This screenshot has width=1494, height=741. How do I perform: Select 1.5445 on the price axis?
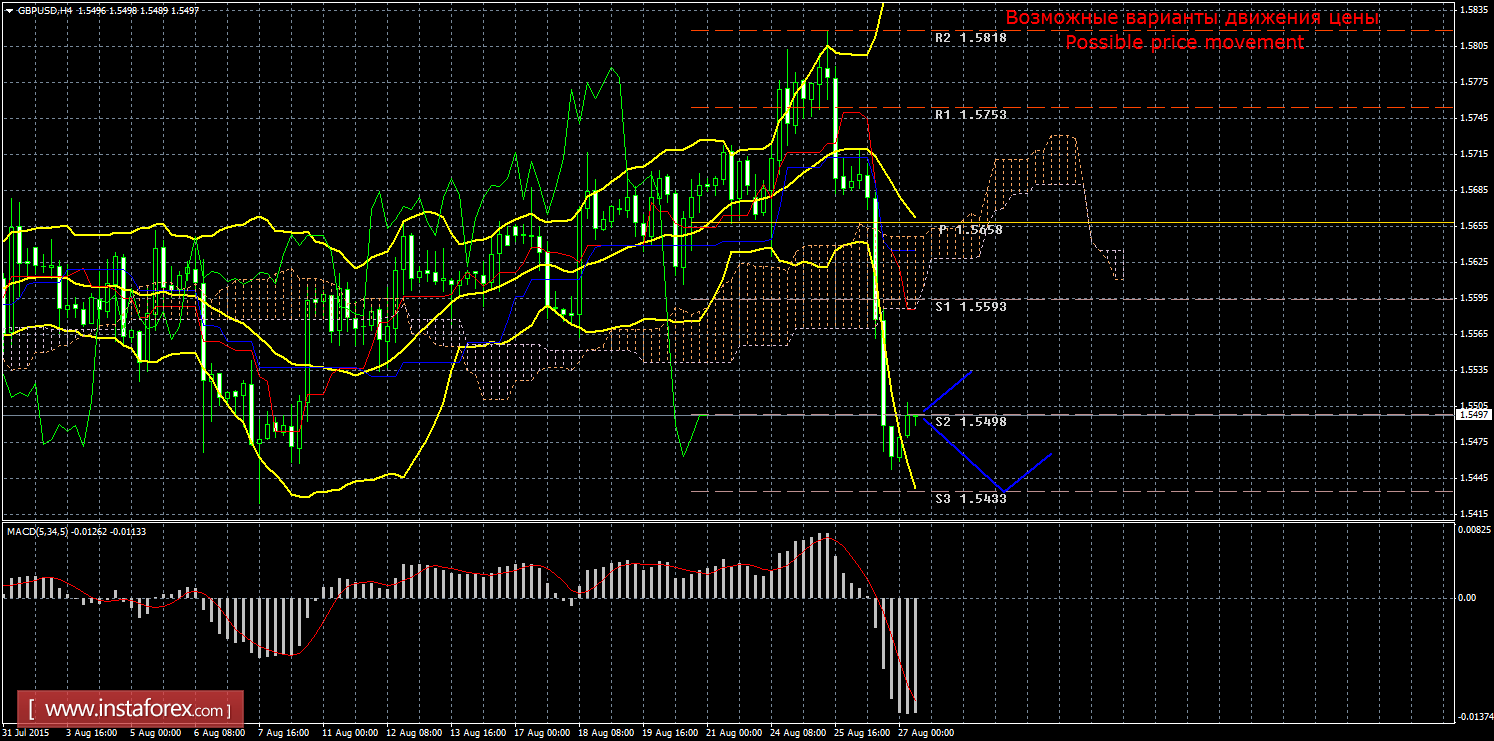[x=1473, y=477]
